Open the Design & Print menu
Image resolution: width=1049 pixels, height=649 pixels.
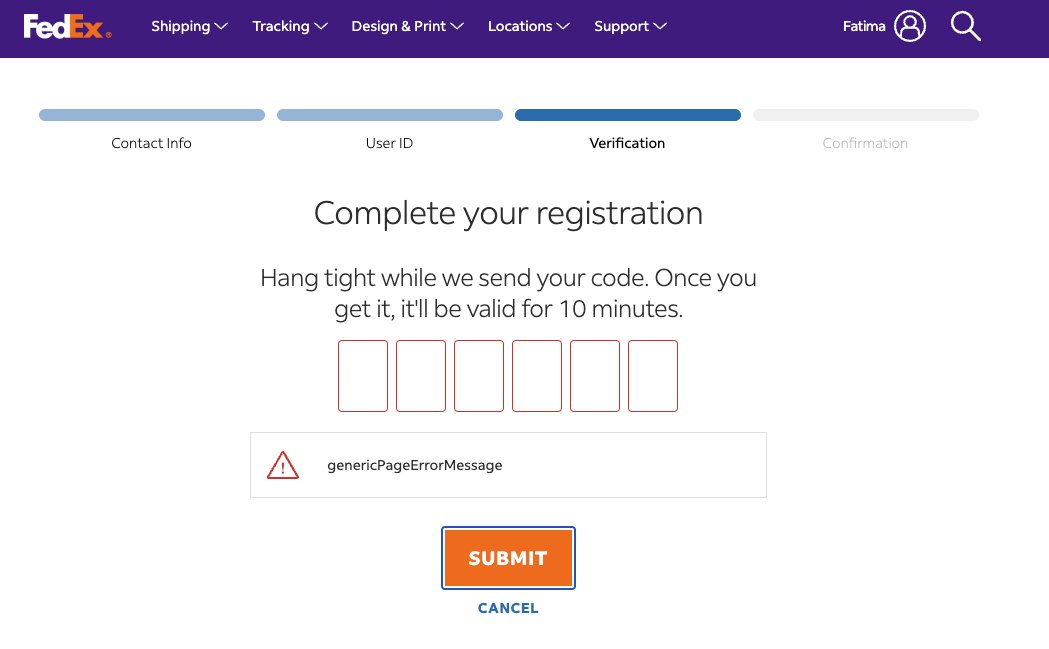pos(407,26)
